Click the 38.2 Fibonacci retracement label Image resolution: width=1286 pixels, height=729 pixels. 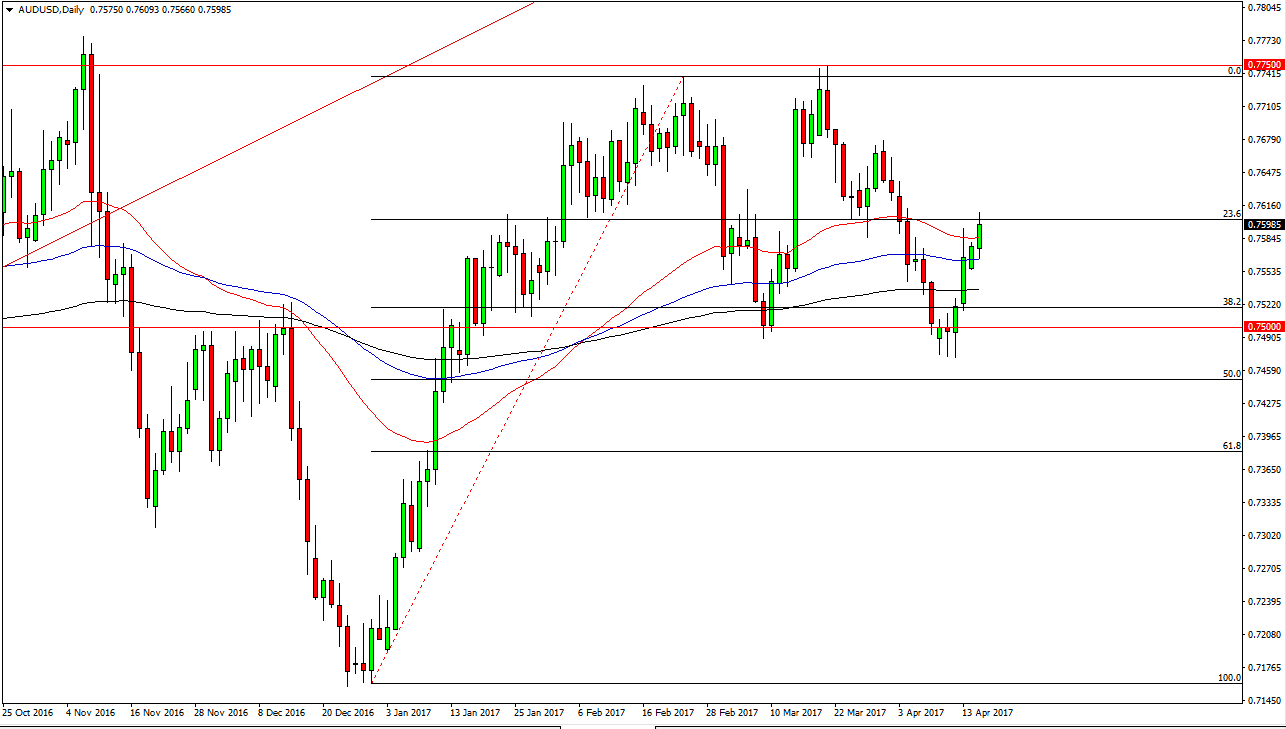pyautogui.click(x=1231, y=301)
